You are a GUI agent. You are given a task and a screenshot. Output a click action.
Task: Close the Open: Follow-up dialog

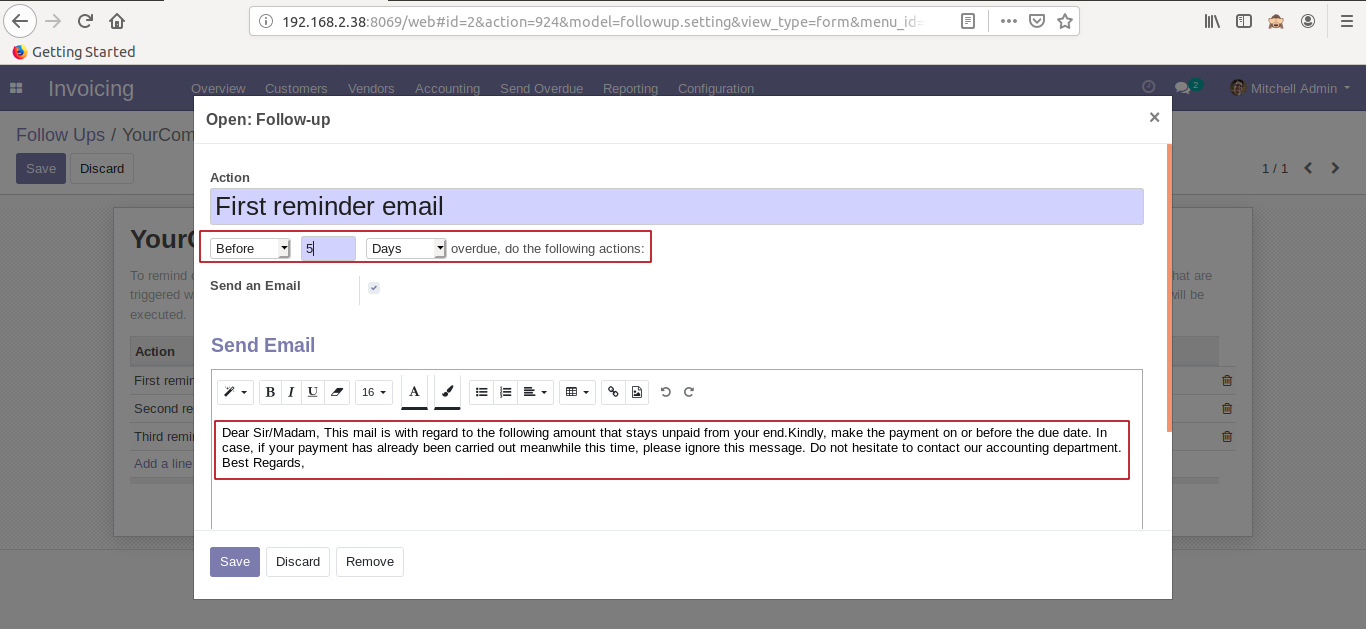click(x=1154, y=118)
